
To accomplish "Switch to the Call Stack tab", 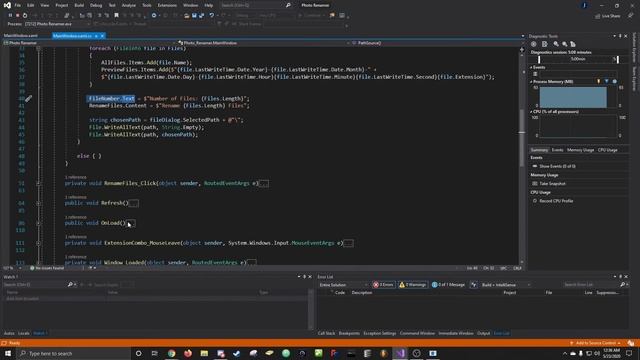I will point(327,333).
